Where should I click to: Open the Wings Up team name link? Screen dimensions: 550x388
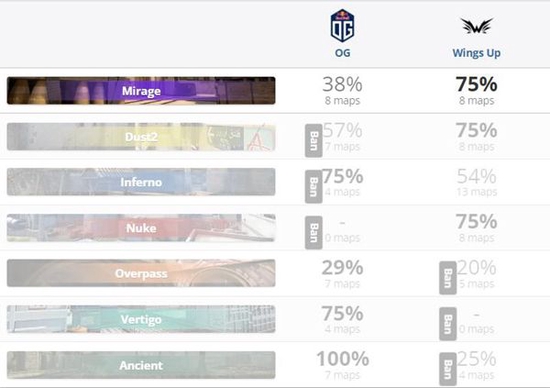pos(476,53)
